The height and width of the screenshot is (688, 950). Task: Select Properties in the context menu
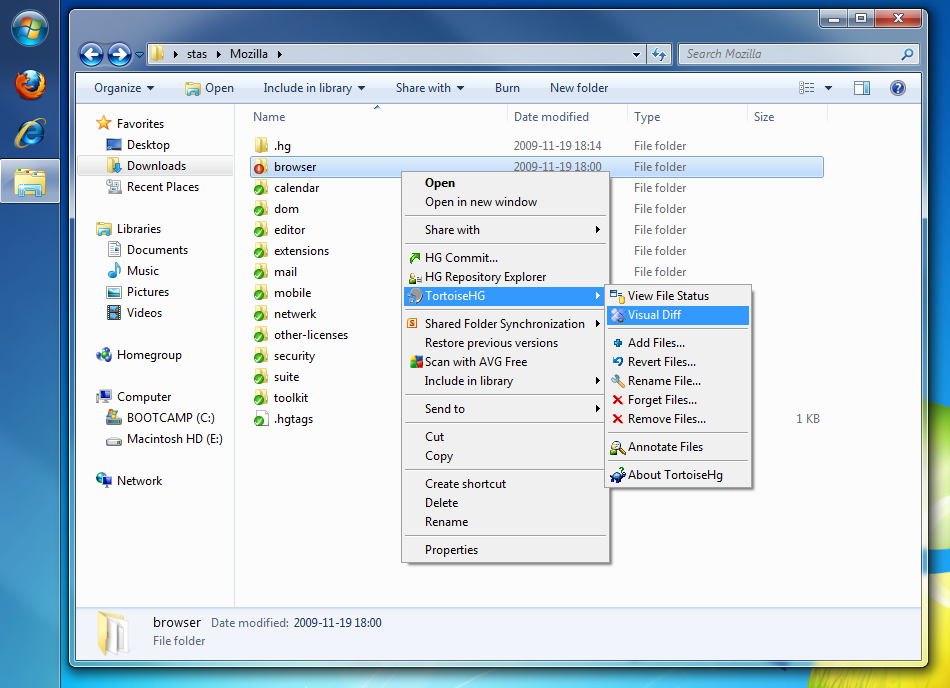pos(451,550)
